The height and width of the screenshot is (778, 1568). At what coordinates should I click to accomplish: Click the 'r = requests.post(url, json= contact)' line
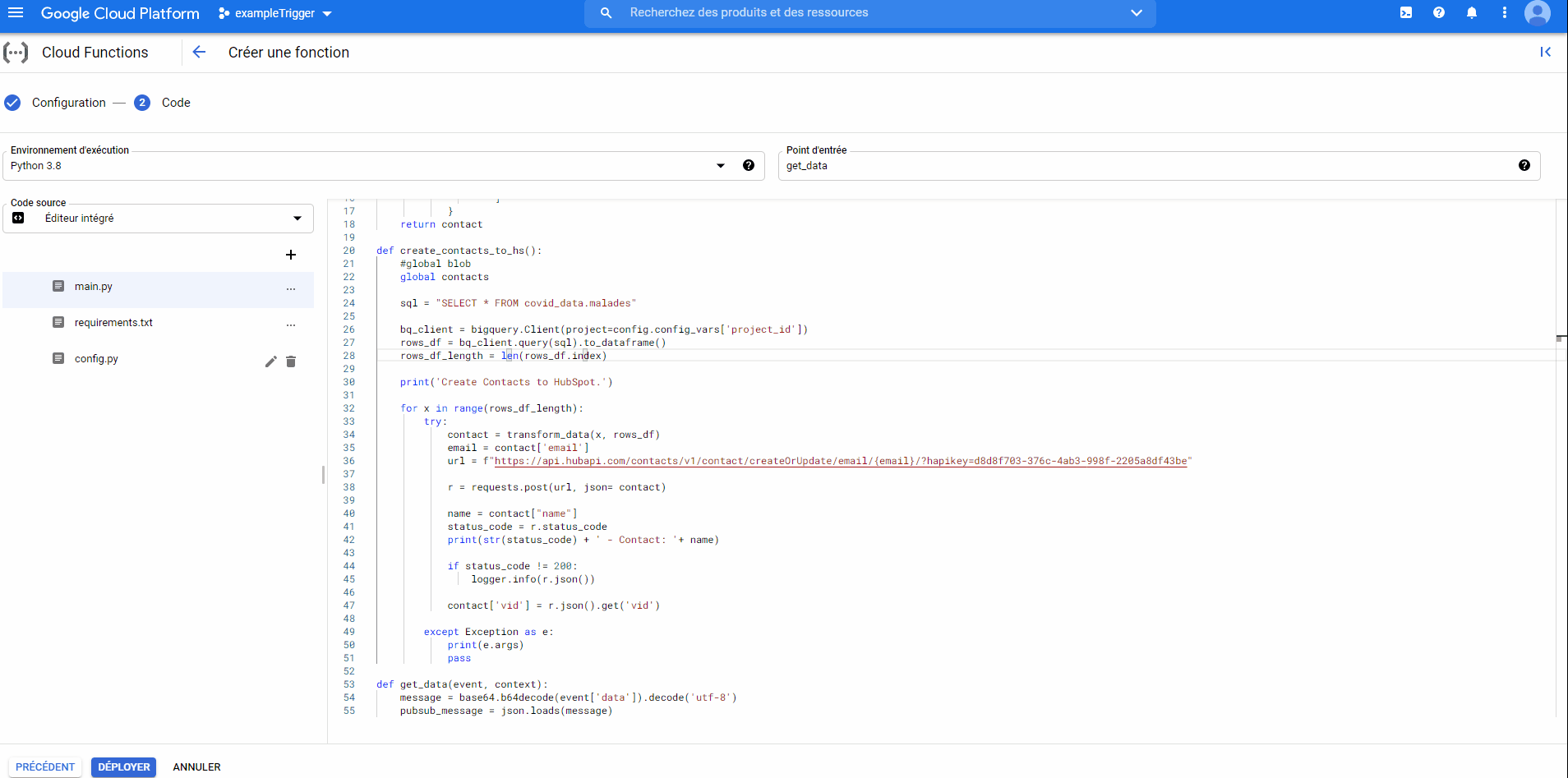coord(556,487)
